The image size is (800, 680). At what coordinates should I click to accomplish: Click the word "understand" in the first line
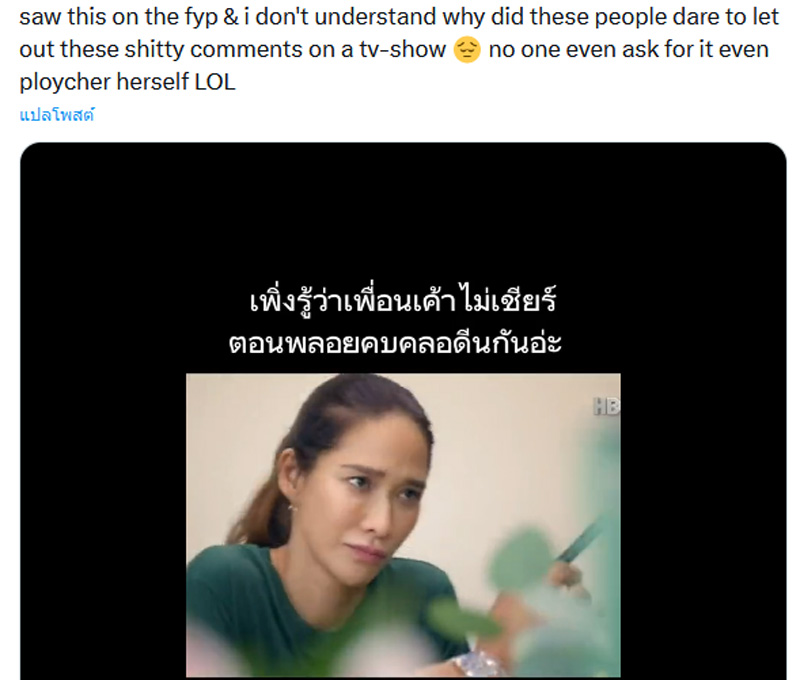(x=375, y=17)
